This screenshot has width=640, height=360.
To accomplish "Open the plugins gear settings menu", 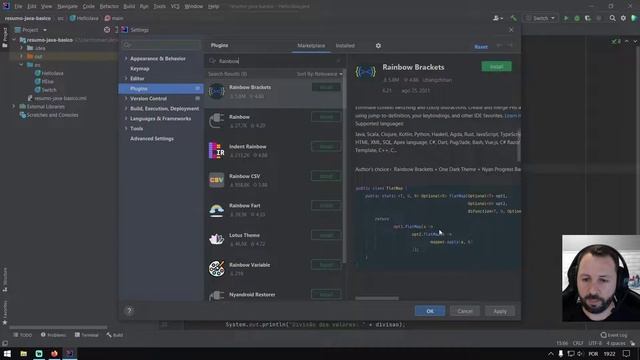I will pos(378,46).
